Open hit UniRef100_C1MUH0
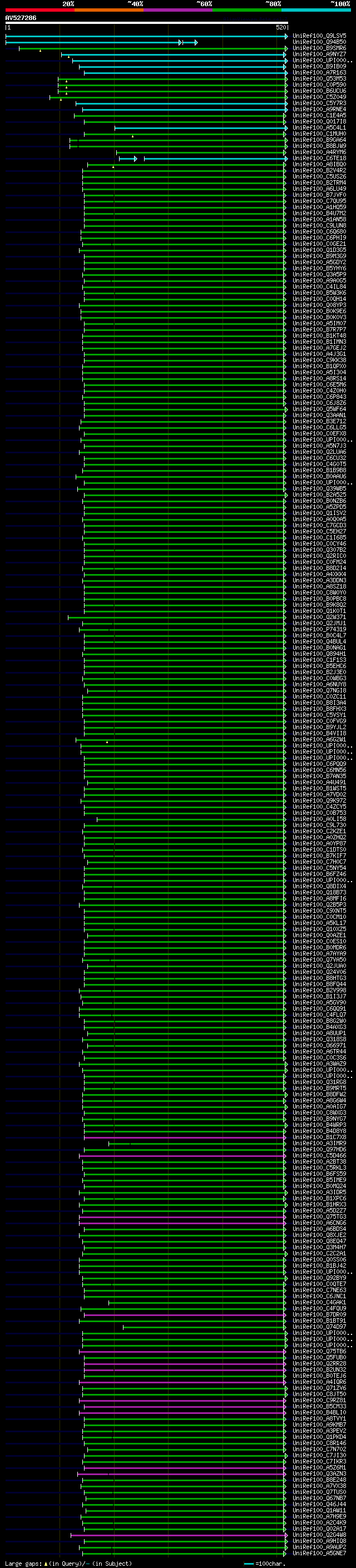 pyautogui.click(x=319, y=134)
